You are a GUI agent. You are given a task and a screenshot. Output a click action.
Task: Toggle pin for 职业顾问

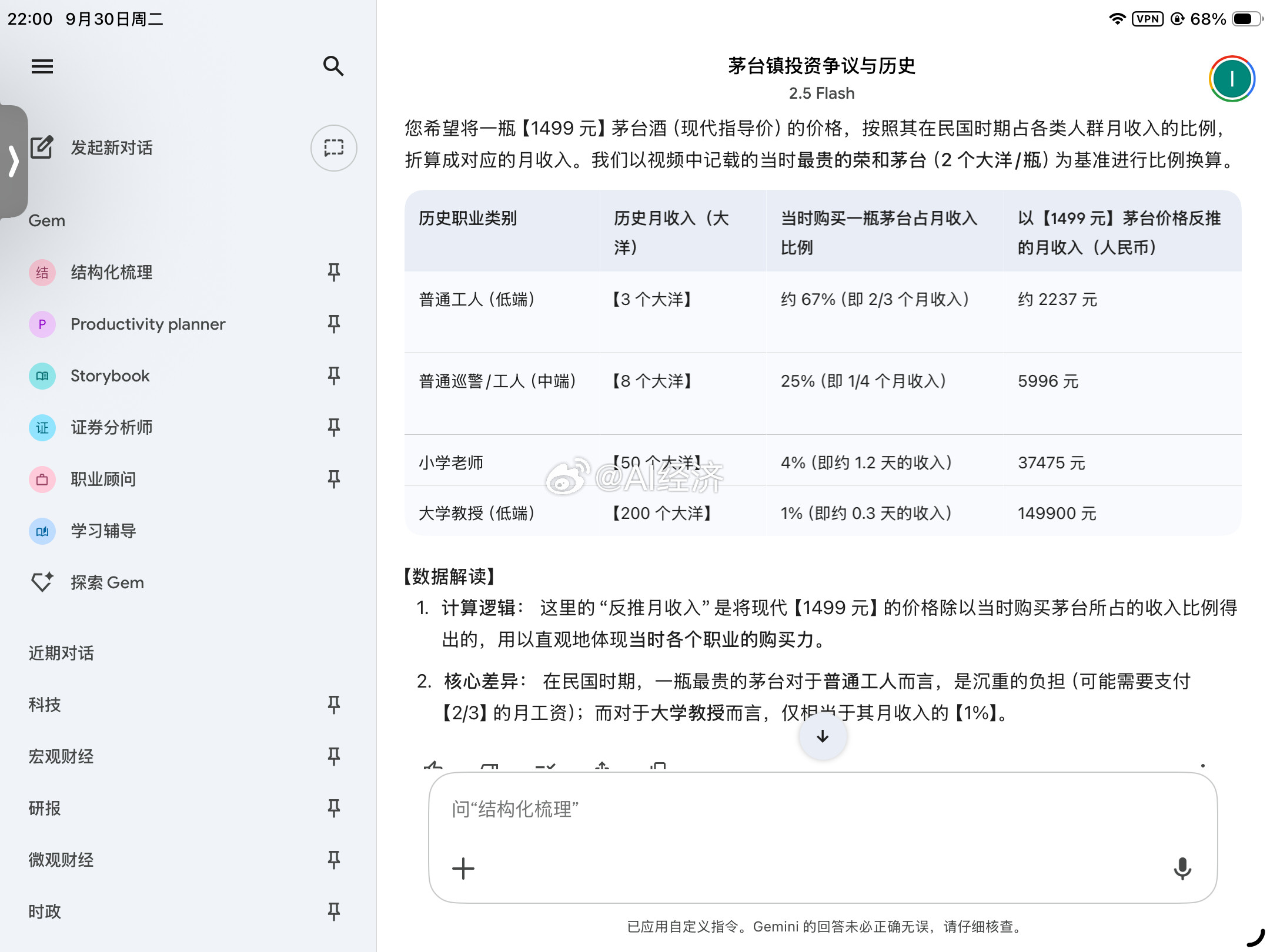[x=333, y=479]
